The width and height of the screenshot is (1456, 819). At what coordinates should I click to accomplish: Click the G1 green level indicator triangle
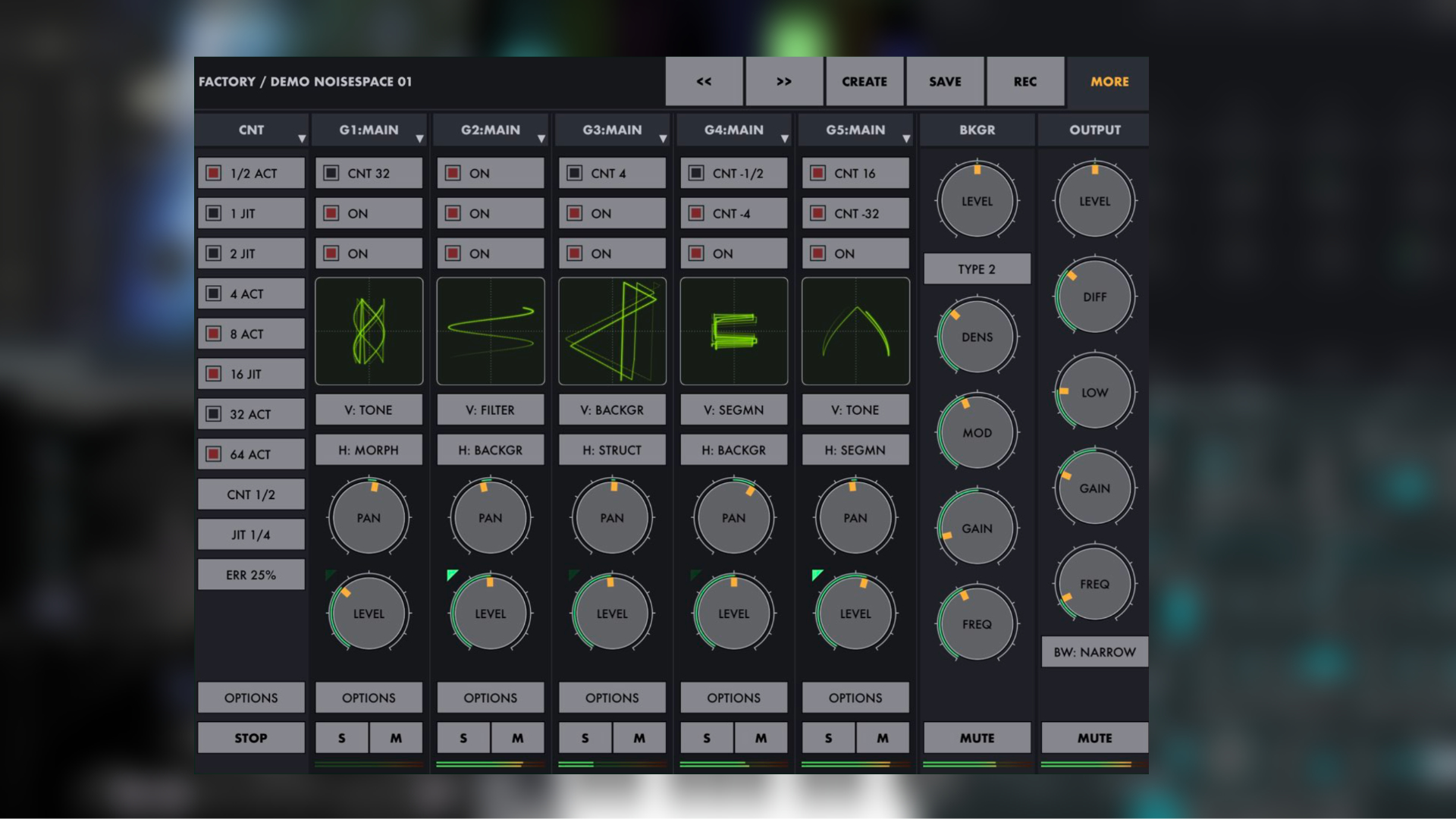(x=330, y=575)
